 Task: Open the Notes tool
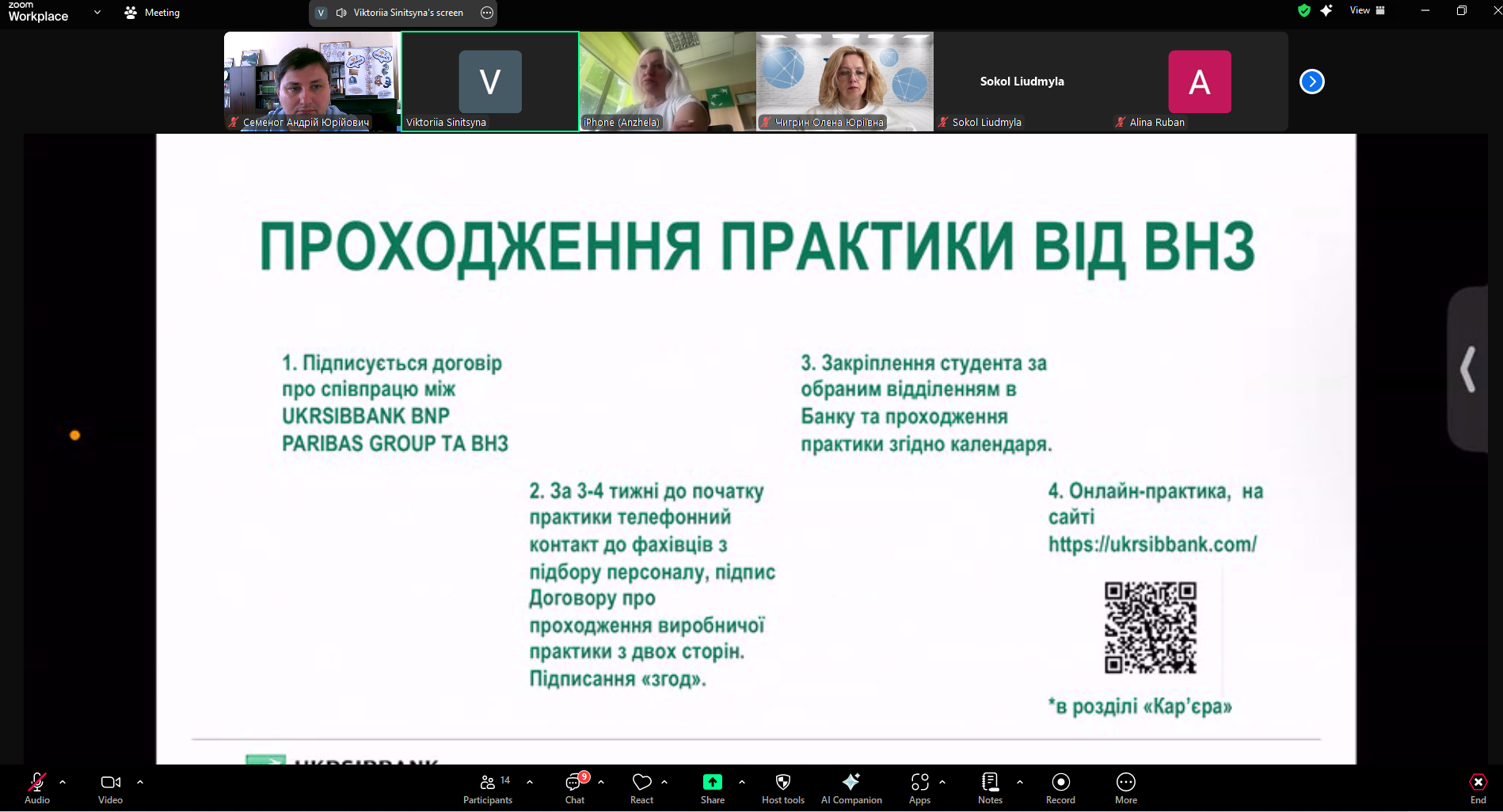pos(990,788)
